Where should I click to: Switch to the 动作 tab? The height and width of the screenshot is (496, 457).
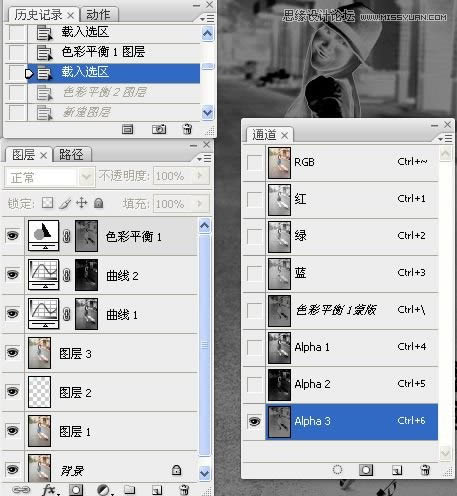pyautogui.click(x=98, y=15)
